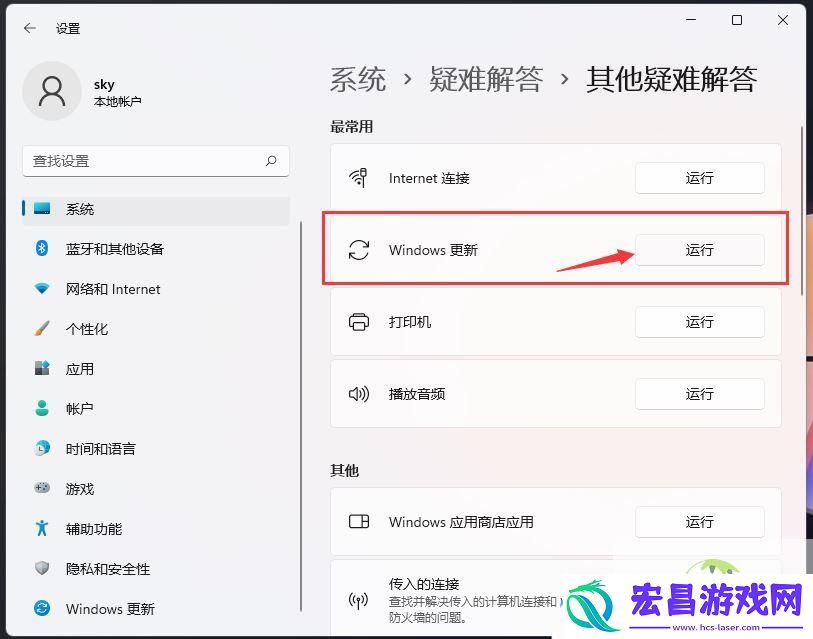Viewport: 813px width, 639px height.
Task: Click the 网络和 Internet wifi icon
Action: pos(42,288)
